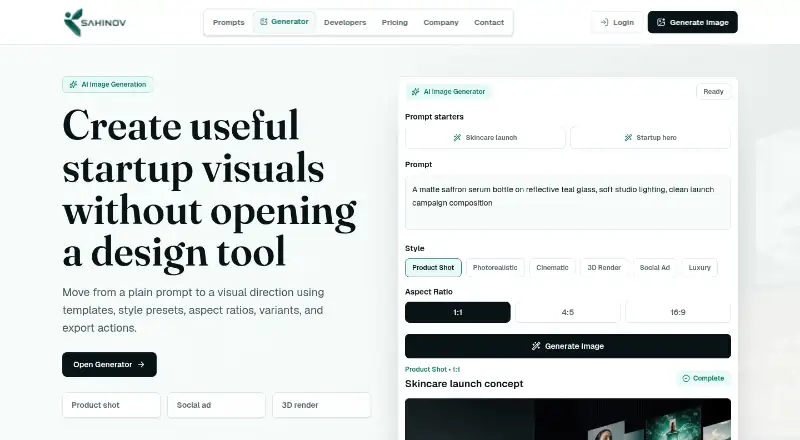The width and height of the screenshot is (800, 440).
Task: Set aspect ratio to 1:1
Action: [x=458, y=312]
